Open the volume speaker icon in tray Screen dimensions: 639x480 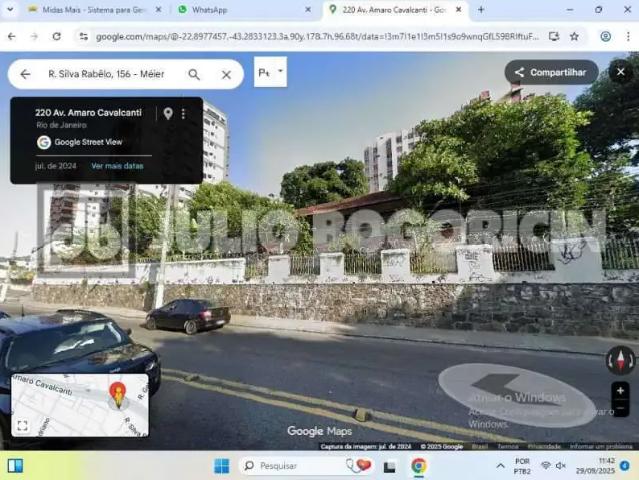point(561,466)
